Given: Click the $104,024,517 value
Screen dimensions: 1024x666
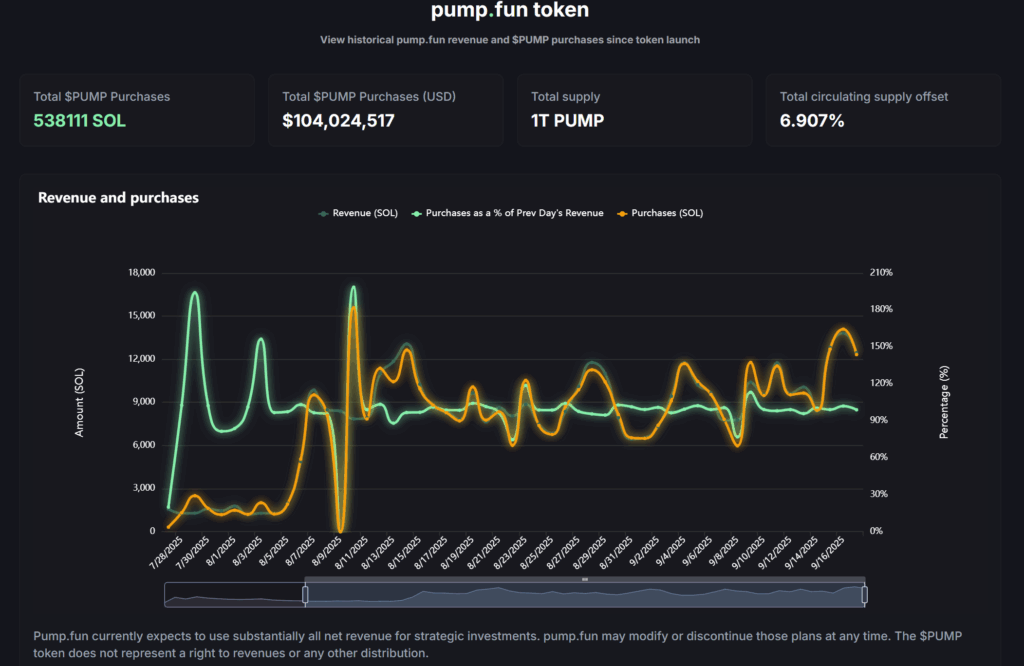Looking at the screenshot, I should [338, 121].
